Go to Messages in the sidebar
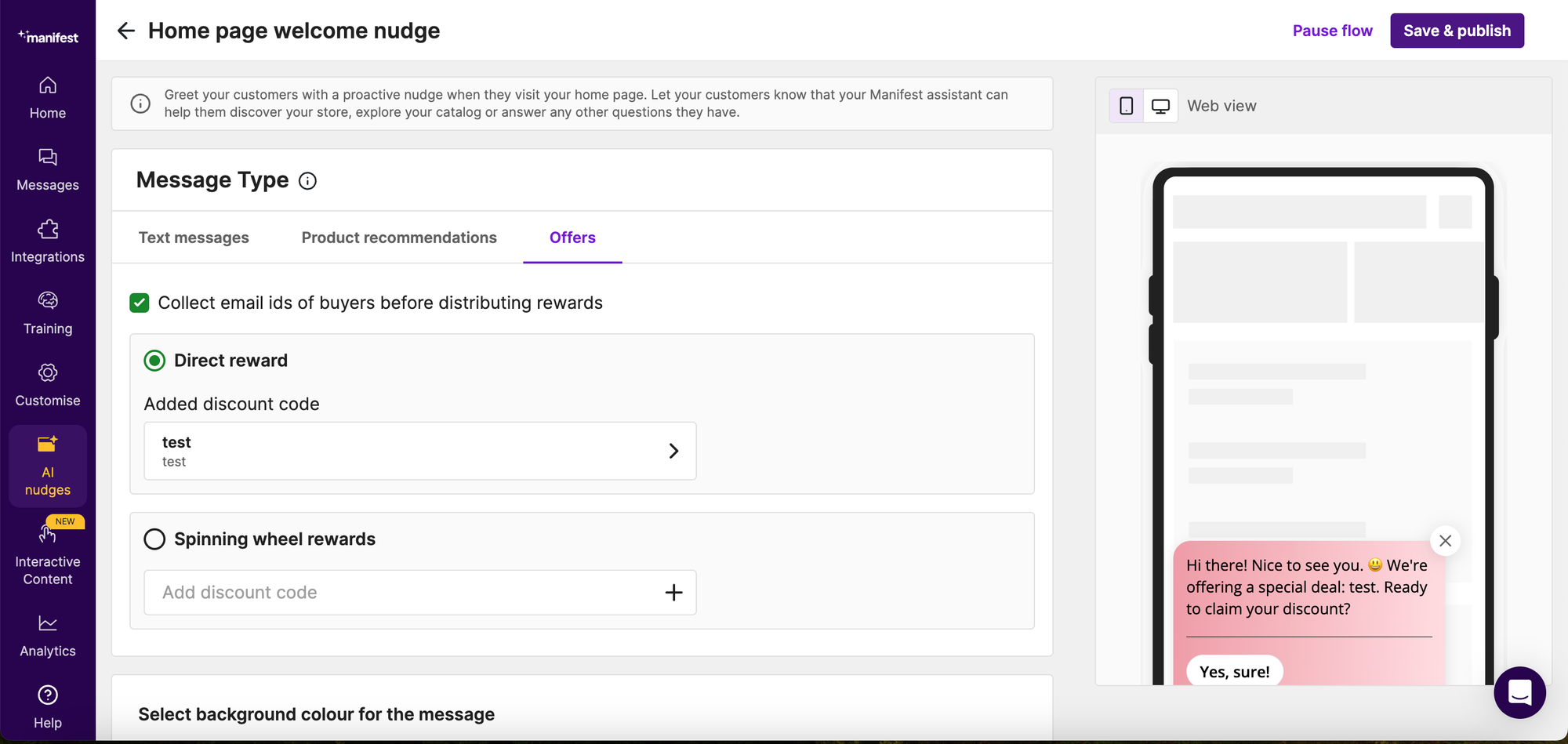The image size is (1568, 744). (x=48, y=169)
